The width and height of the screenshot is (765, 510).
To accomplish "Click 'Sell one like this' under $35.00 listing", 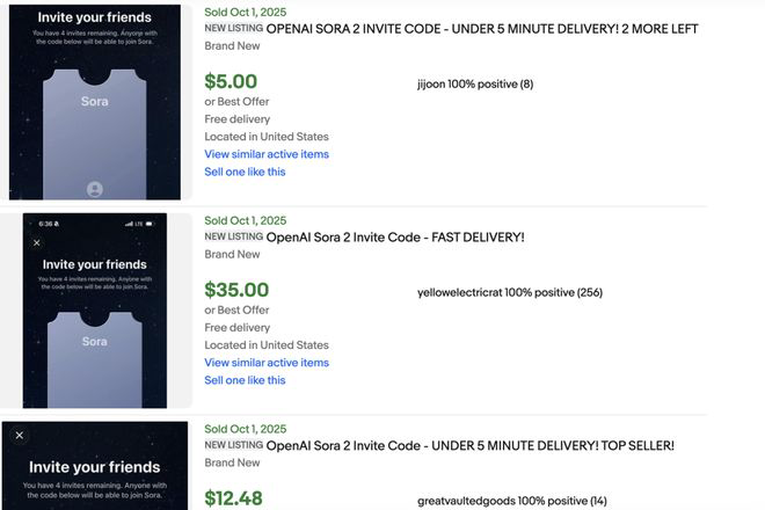I will (x=245, y=380).
